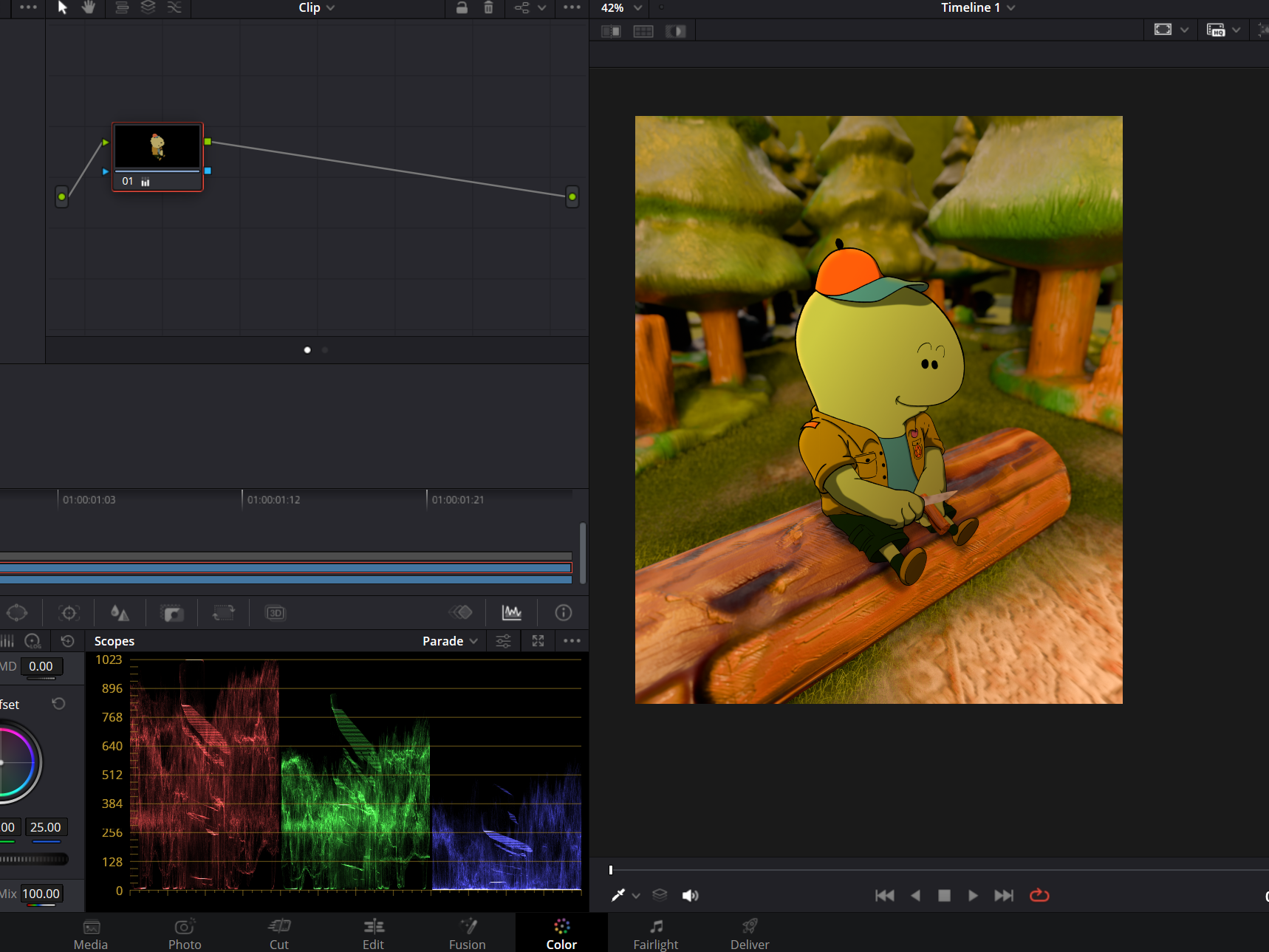This screenshot has width=1269, height=952.
Task: Click the trash delete icon
Action: coord(488,7)
